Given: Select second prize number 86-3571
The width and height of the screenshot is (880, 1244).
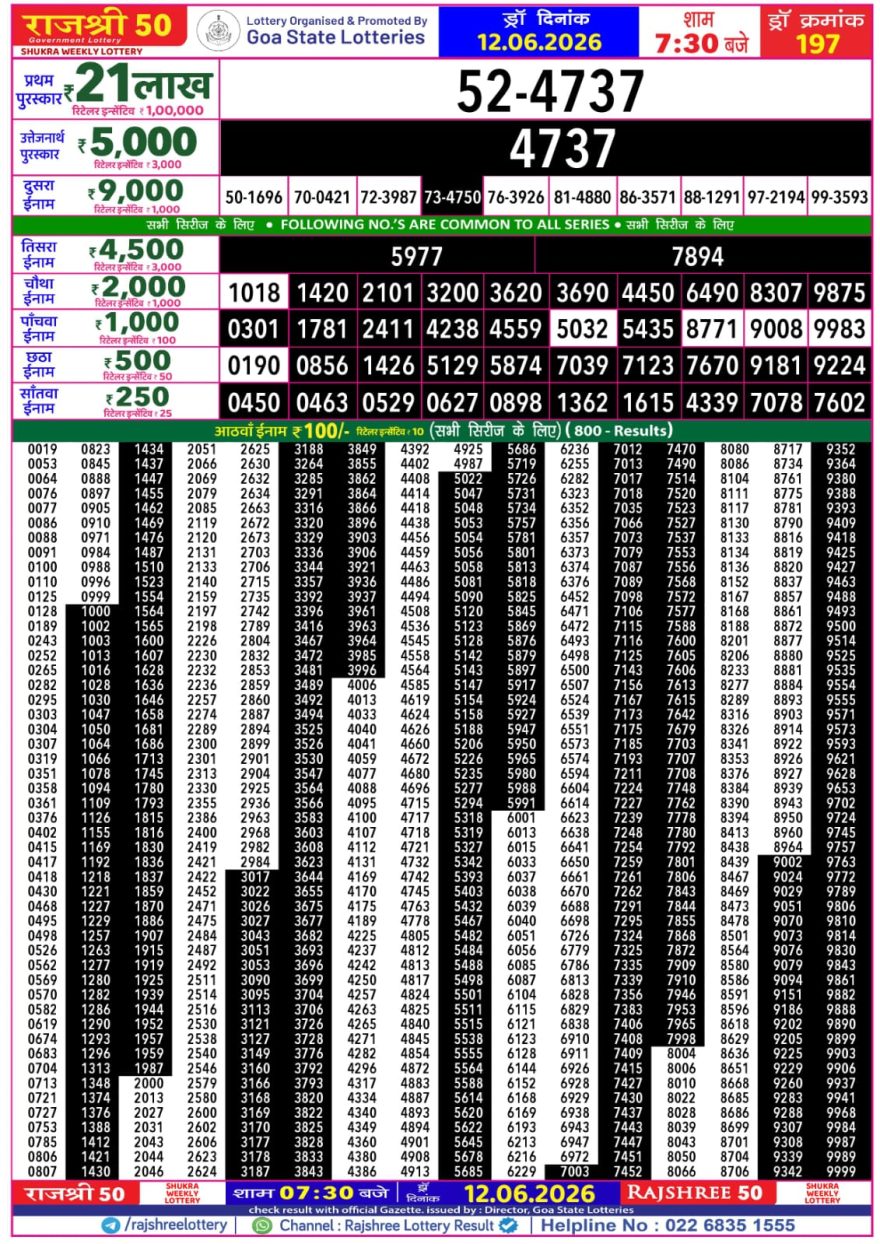Looking at the screenshot, I should tap(648, 197).
